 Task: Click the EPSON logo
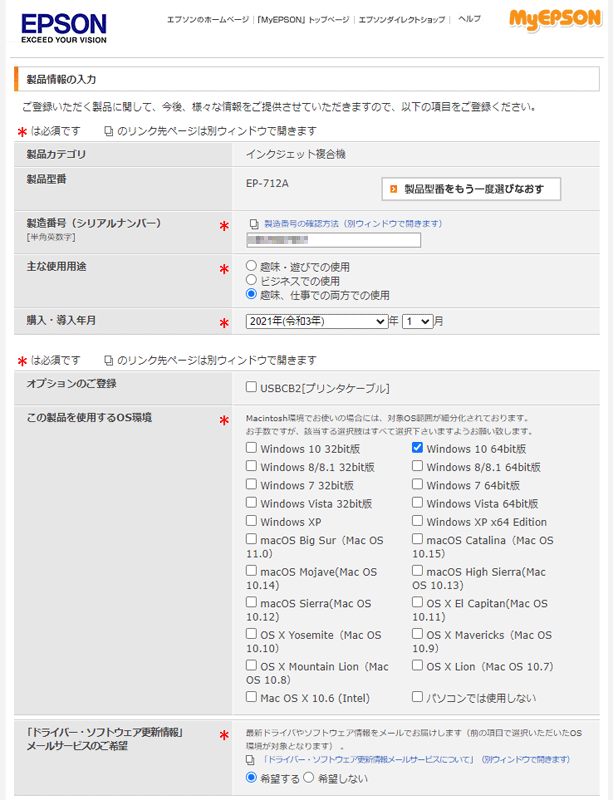tap(64, 29)
